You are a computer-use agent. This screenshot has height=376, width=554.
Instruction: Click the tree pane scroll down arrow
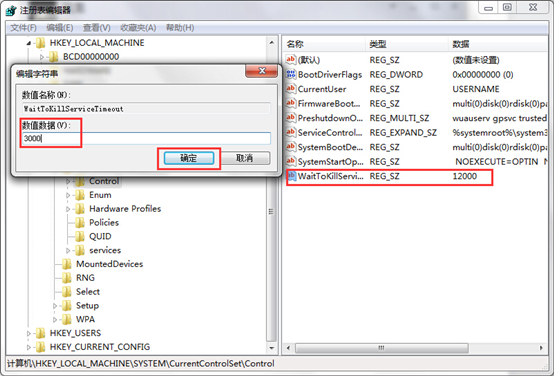271,348
